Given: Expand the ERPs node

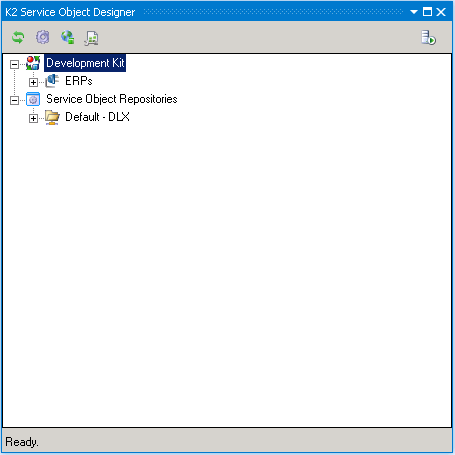Looking at the screenshot, I should click(33, 82).
